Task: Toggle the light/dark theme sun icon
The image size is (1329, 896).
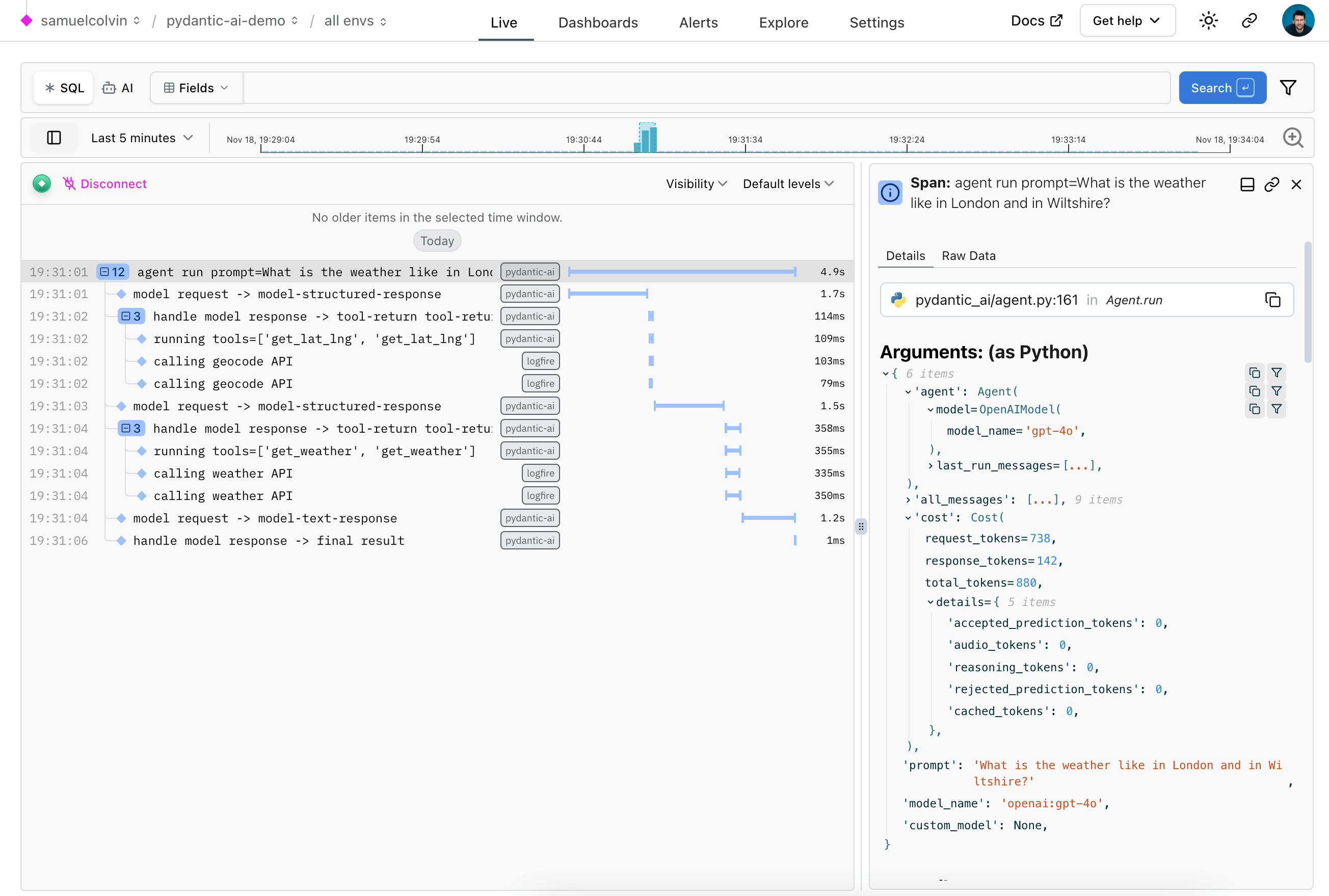Action: [1208, 21]
